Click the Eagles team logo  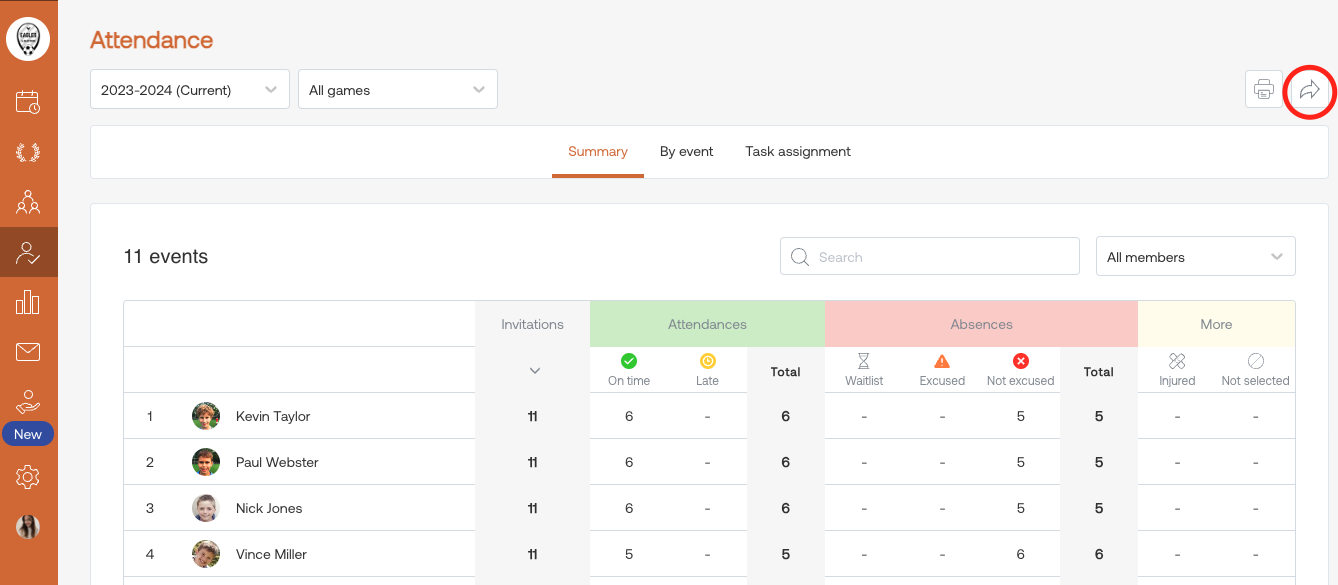click(x=28, y=39)
